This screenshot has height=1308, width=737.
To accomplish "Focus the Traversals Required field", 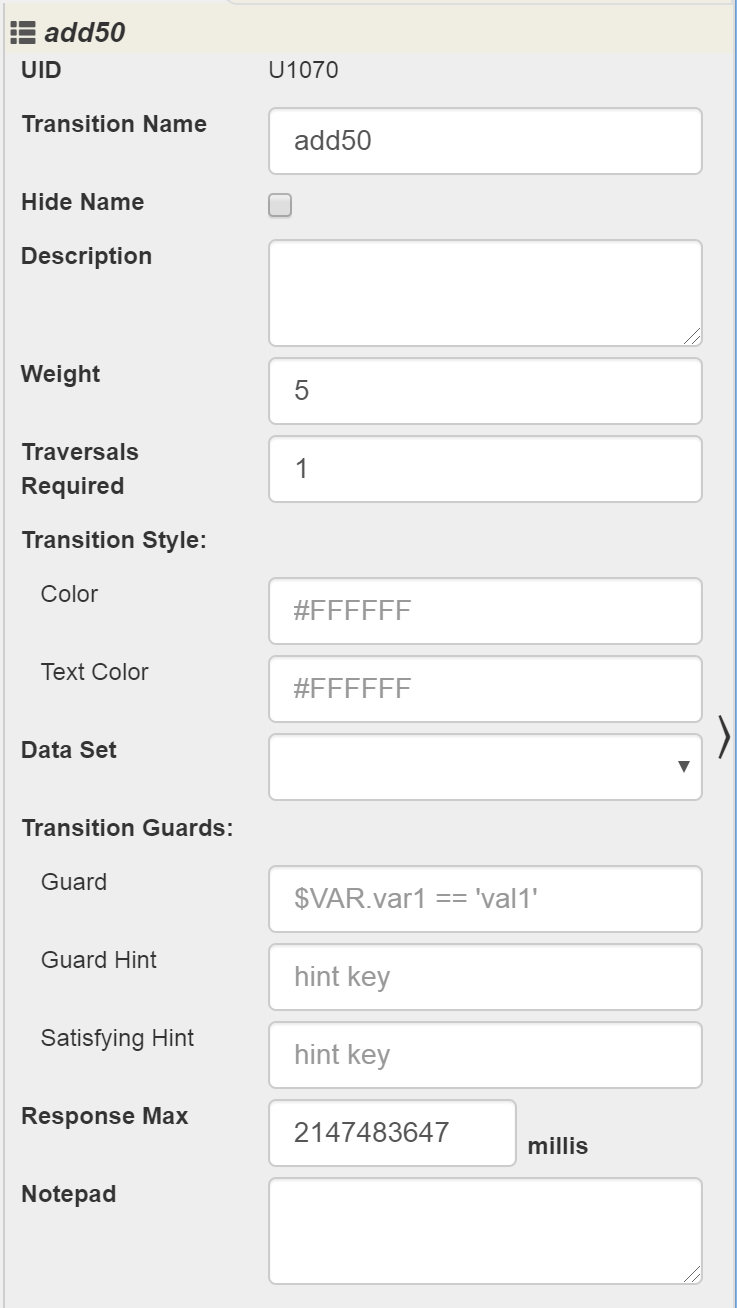I will (x=485, y=469).
